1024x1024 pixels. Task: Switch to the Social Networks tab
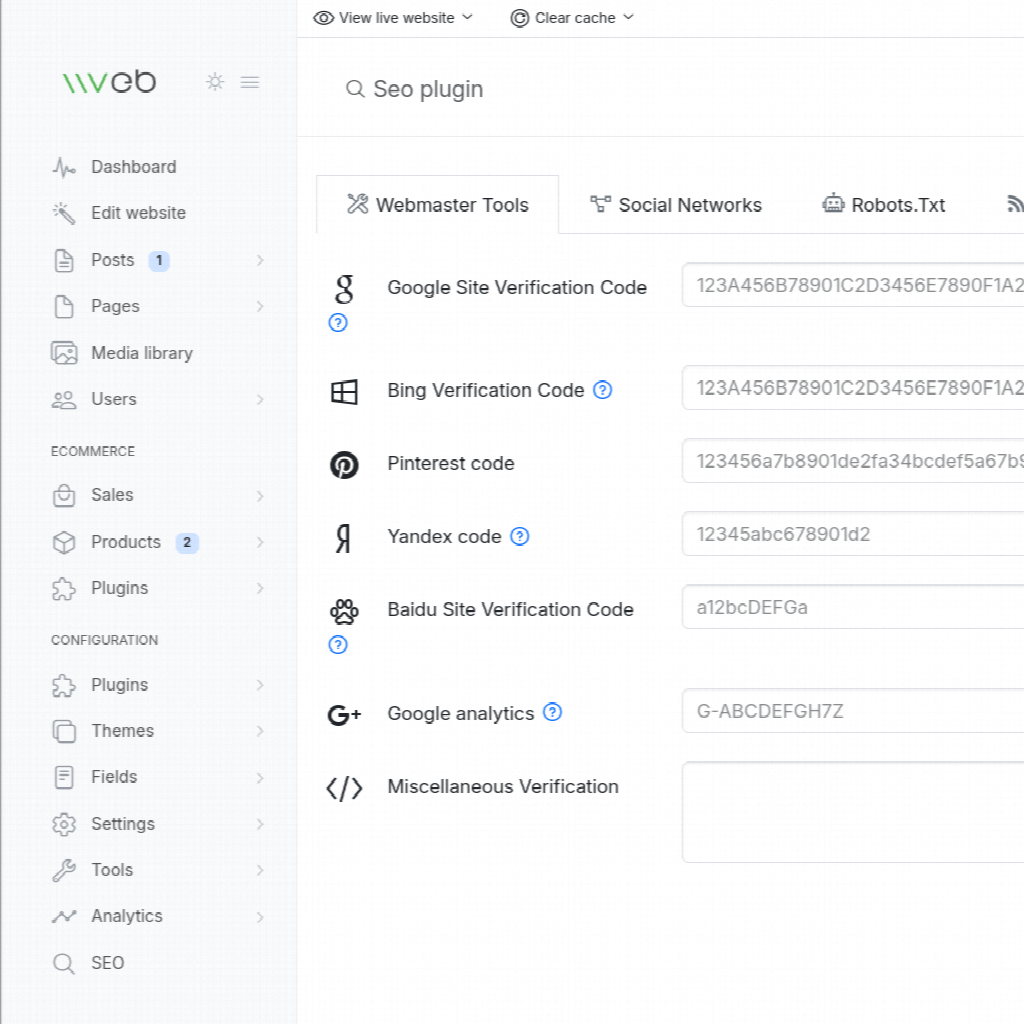[676, 205]
